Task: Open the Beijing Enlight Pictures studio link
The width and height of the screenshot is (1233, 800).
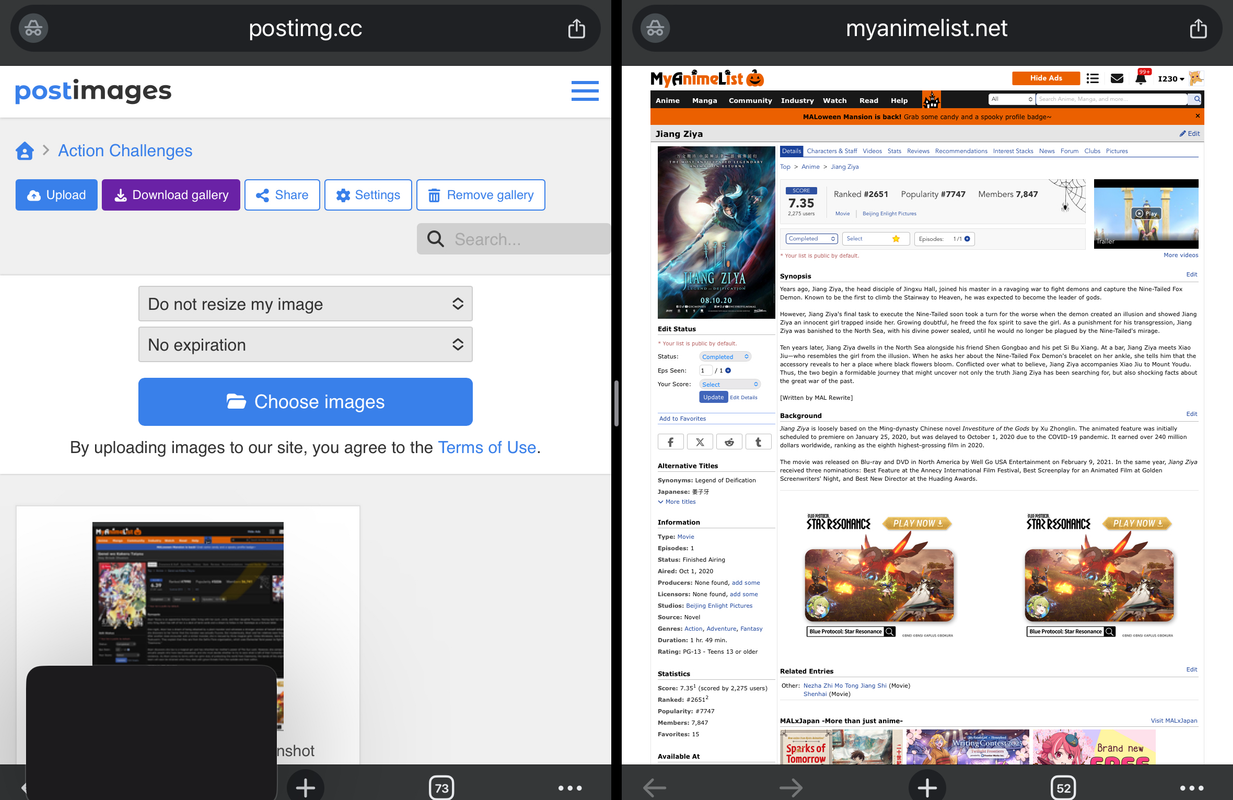Action: pyautogui.click(x=719, y=605)
